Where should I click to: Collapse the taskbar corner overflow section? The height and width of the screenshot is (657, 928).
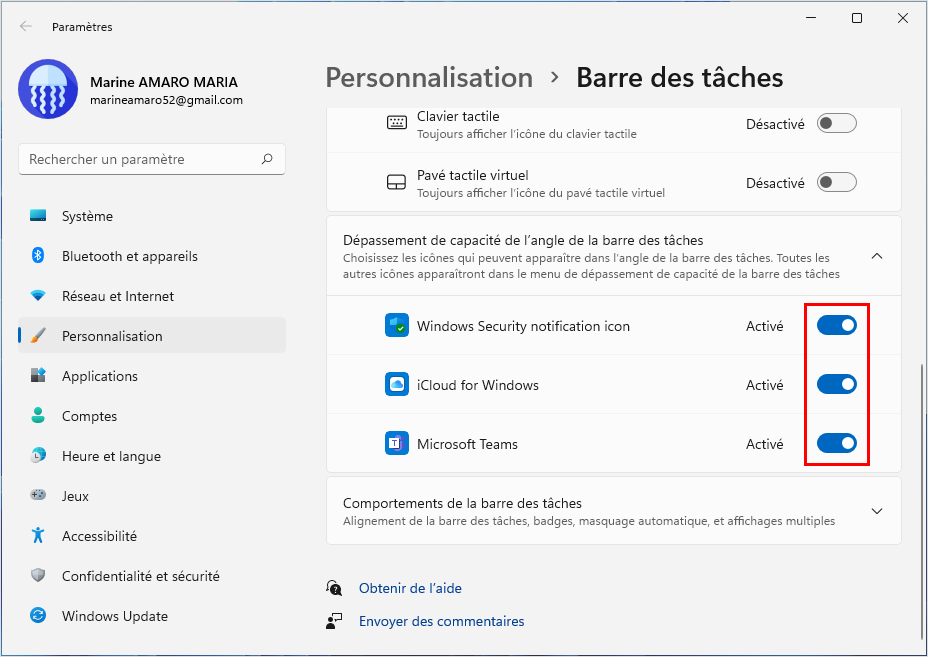pos(877,256)
